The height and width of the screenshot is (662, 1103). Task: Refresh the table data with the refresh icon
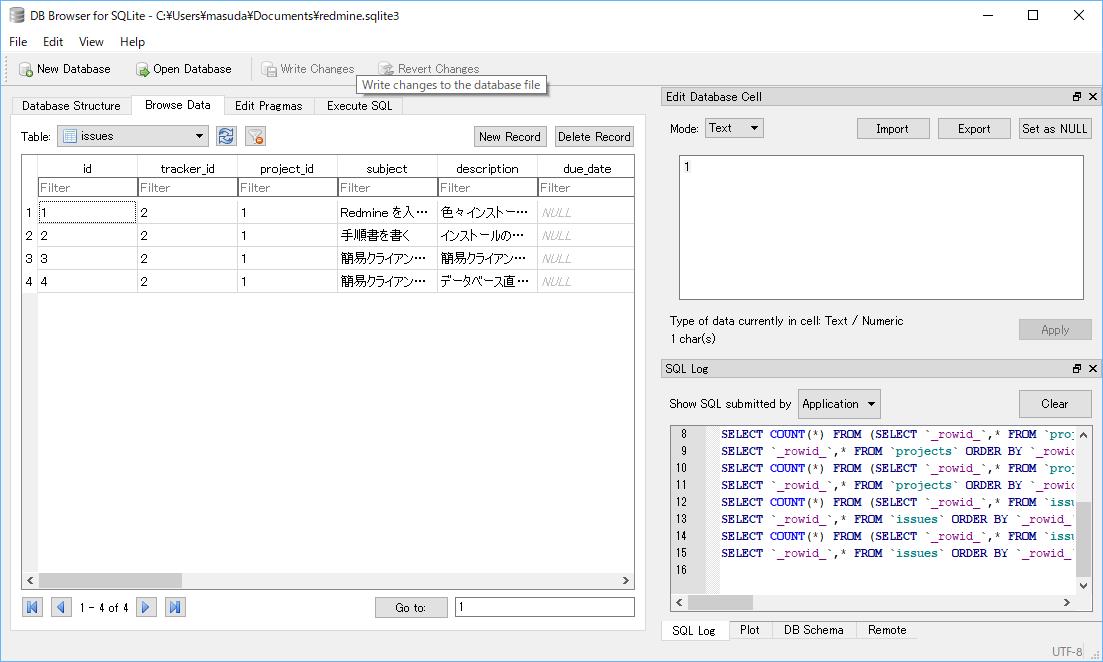pos(226,137)
